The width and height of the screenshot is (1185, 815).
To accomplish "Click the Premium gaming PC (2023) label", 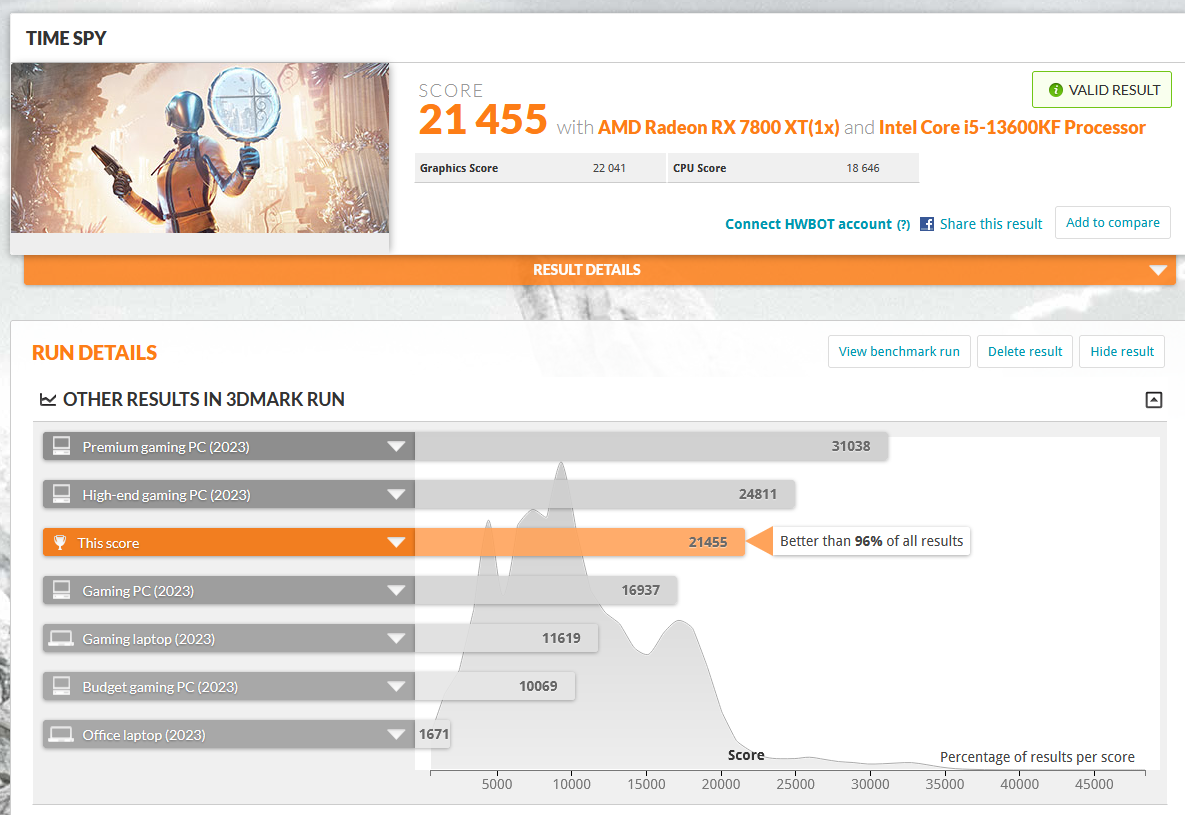I will coord(166,447).
